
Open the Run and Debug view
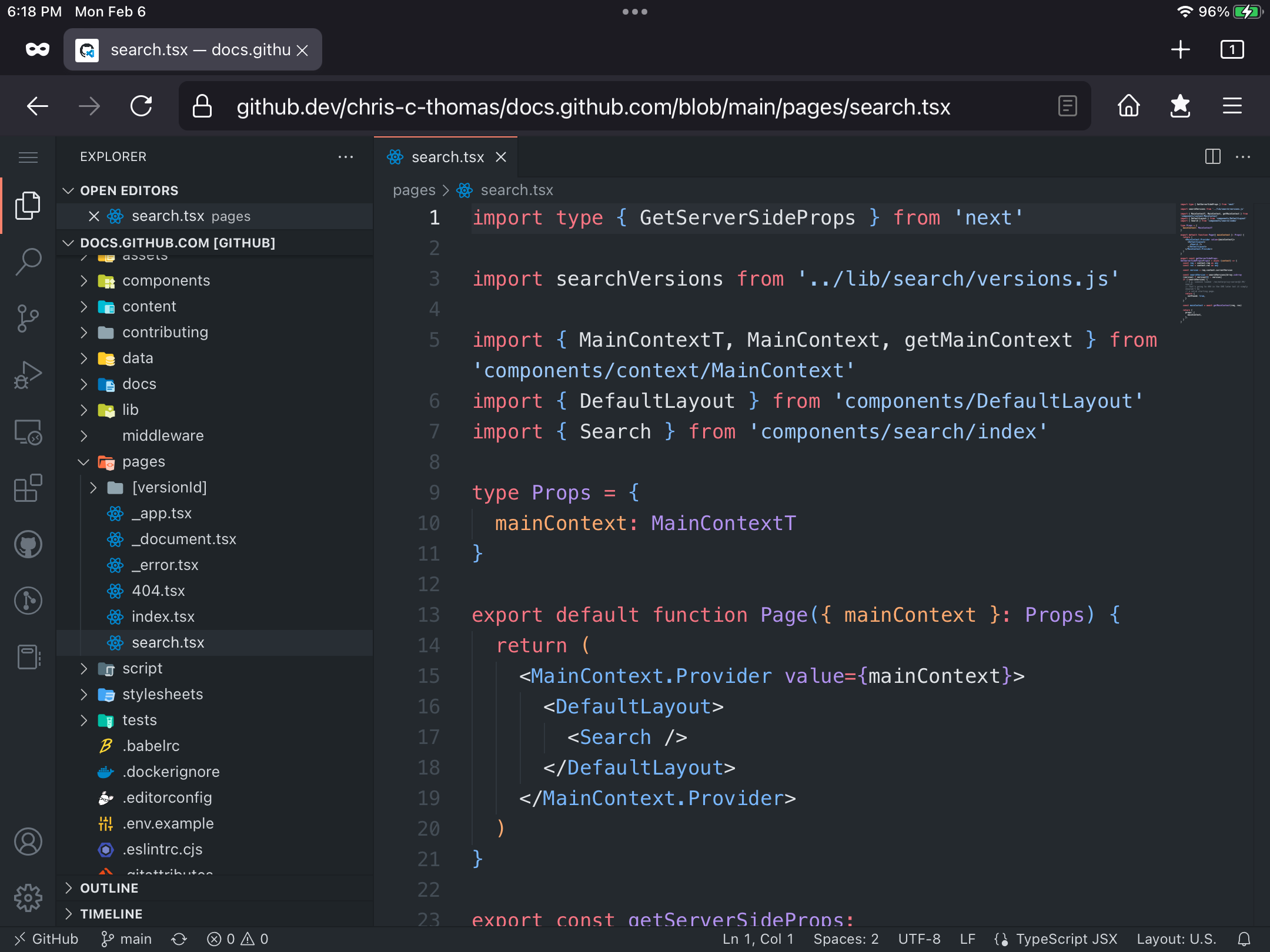(x=28, y=374)
